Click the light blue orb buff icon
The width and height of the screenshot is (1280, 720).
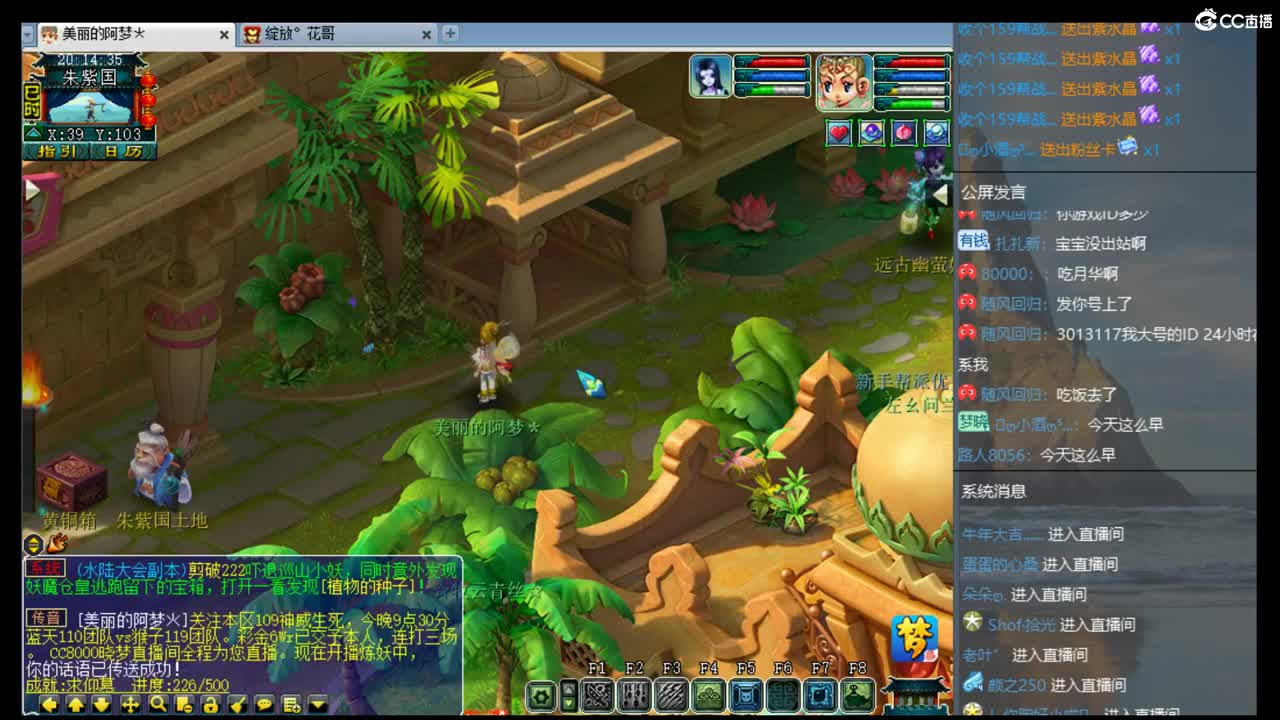click(936, 132)
